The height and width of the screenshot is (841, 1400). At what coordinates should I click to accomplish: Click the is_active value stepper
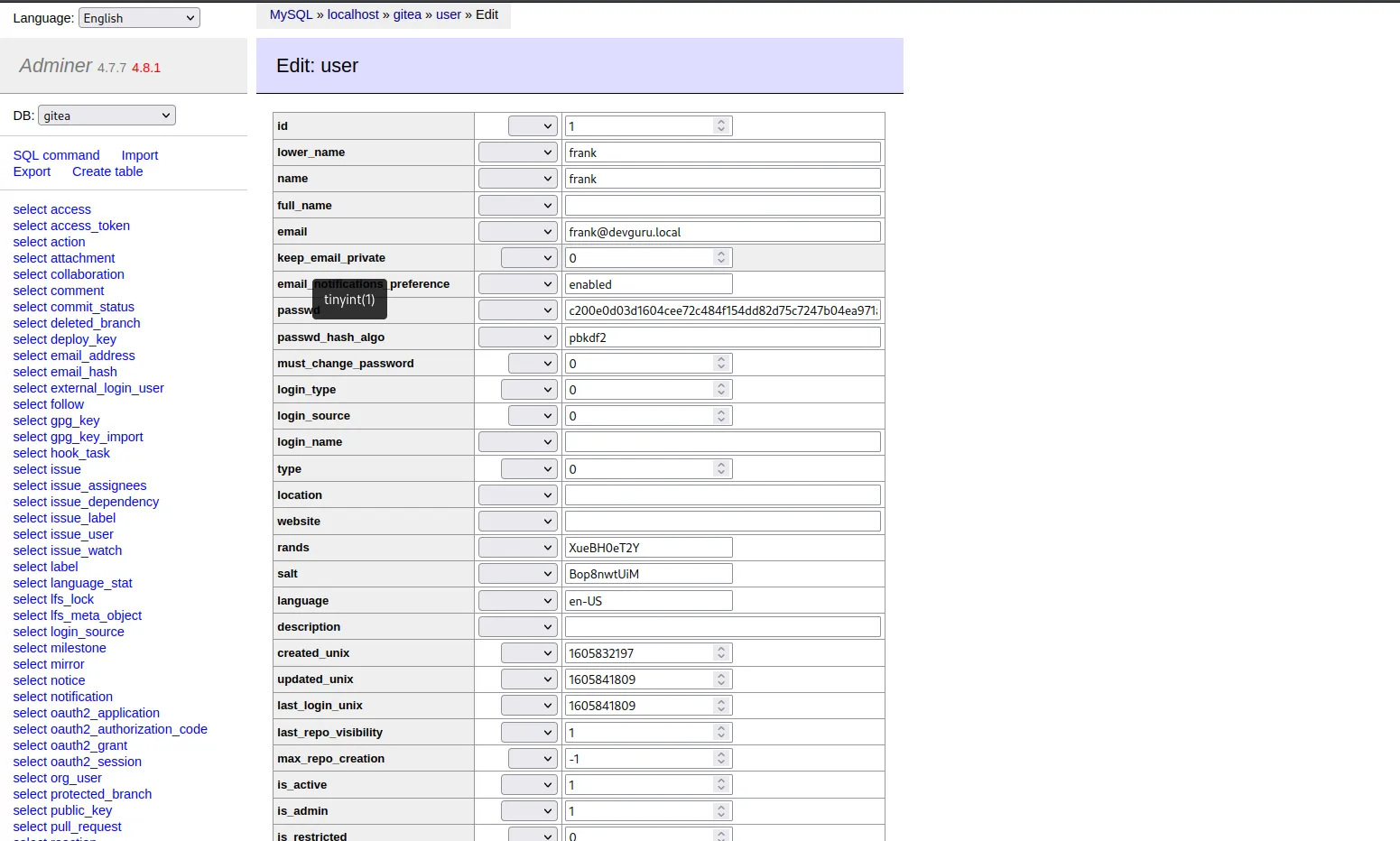[x=720, y=785]
